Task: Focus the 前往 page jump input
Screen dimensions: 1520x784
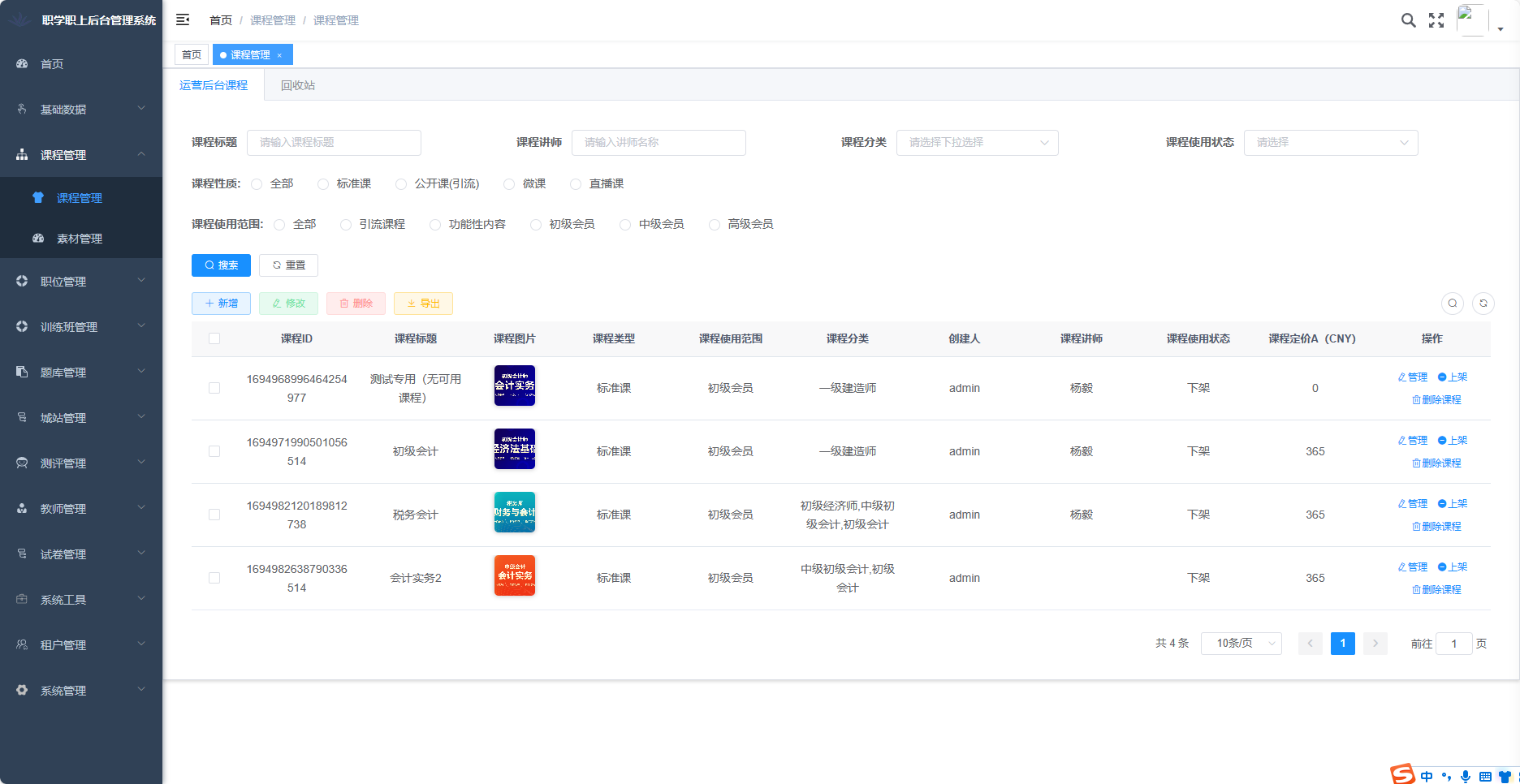Action: (1454, 644)
